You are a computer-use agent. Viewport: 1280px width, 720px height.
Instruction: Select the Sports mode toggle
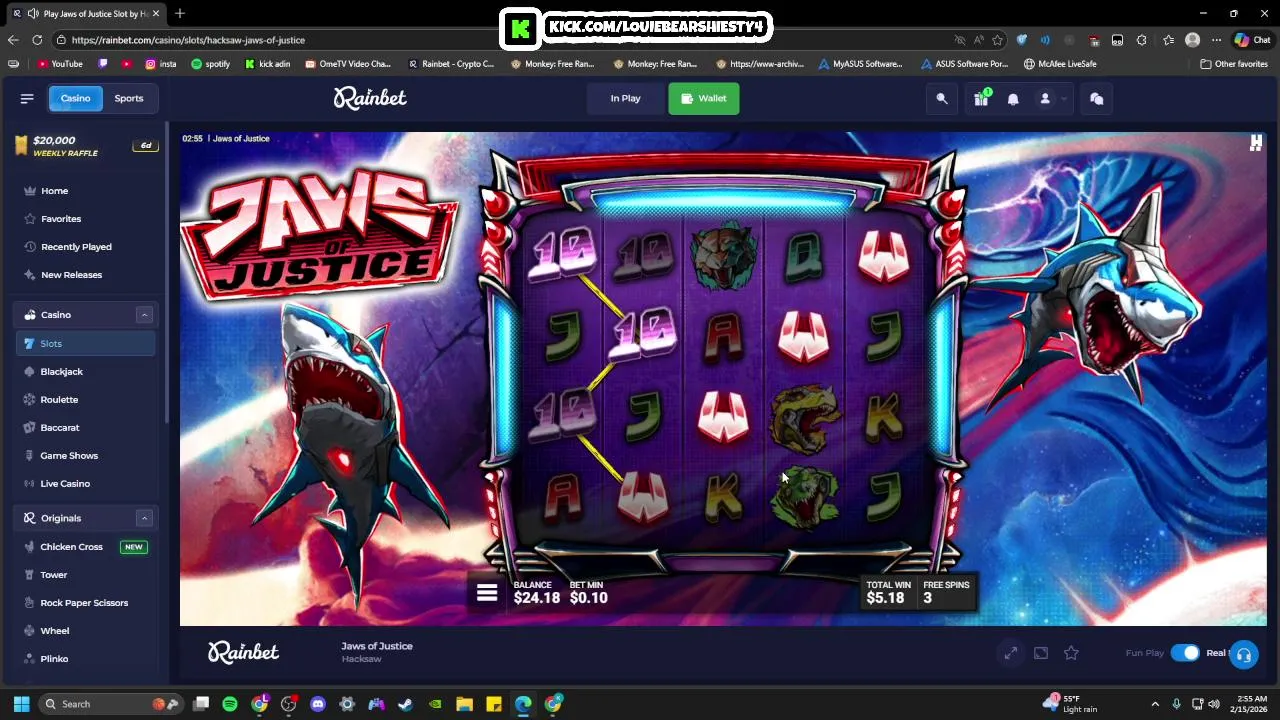(x=128, y=98)
